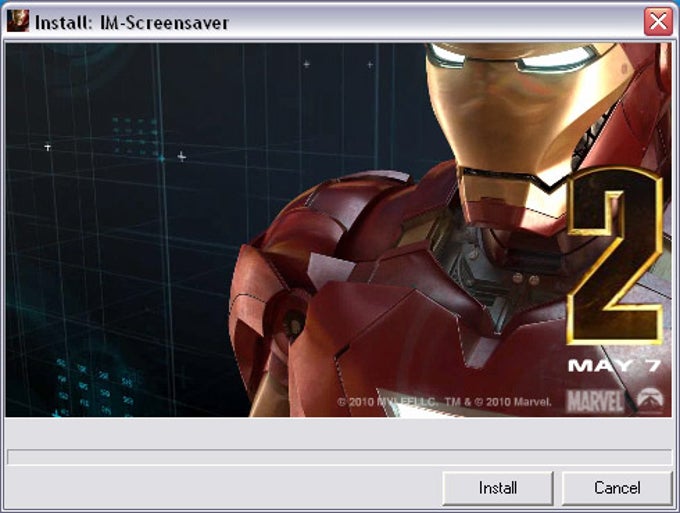Click the Iron Man 2 banner image
680x513 pixels.
(x=339, y=230)
